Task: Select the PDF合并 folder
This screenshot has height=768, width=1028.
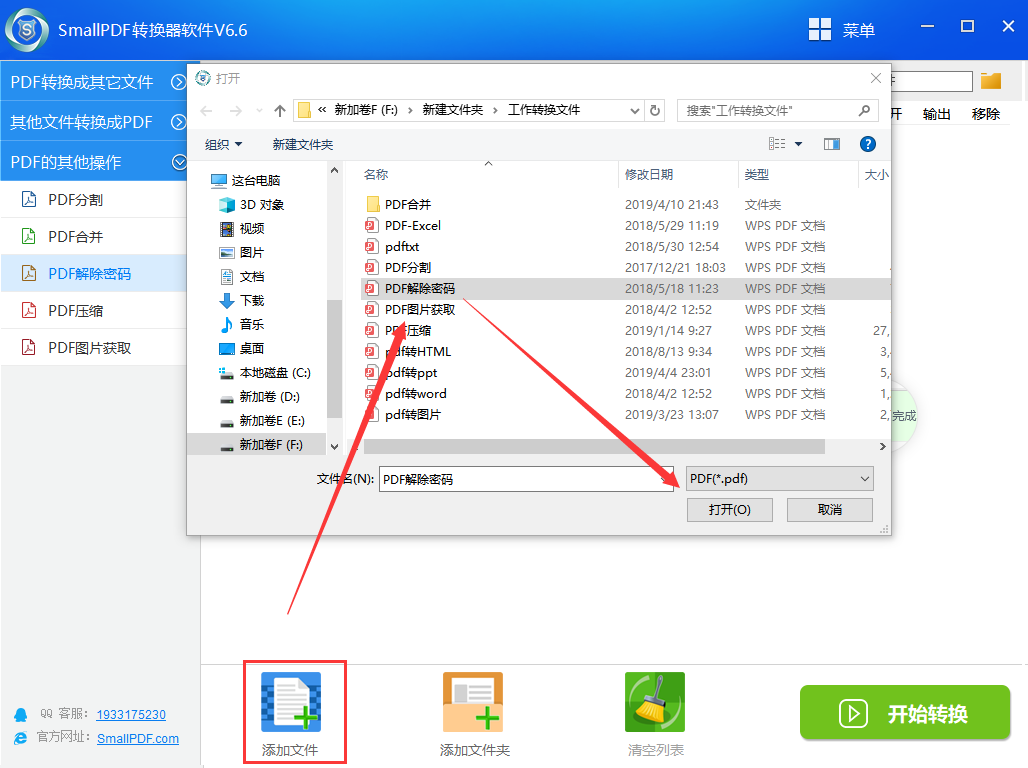Action: pyautogui.click(x=399, y=205)
